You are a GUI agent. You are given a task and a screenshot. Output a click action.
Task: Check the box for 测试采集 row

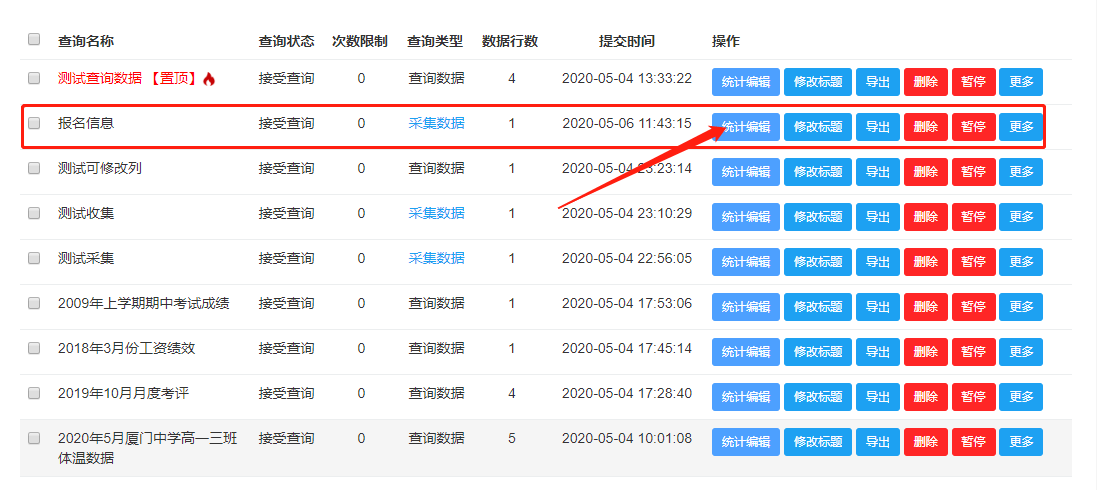[34, 258]
